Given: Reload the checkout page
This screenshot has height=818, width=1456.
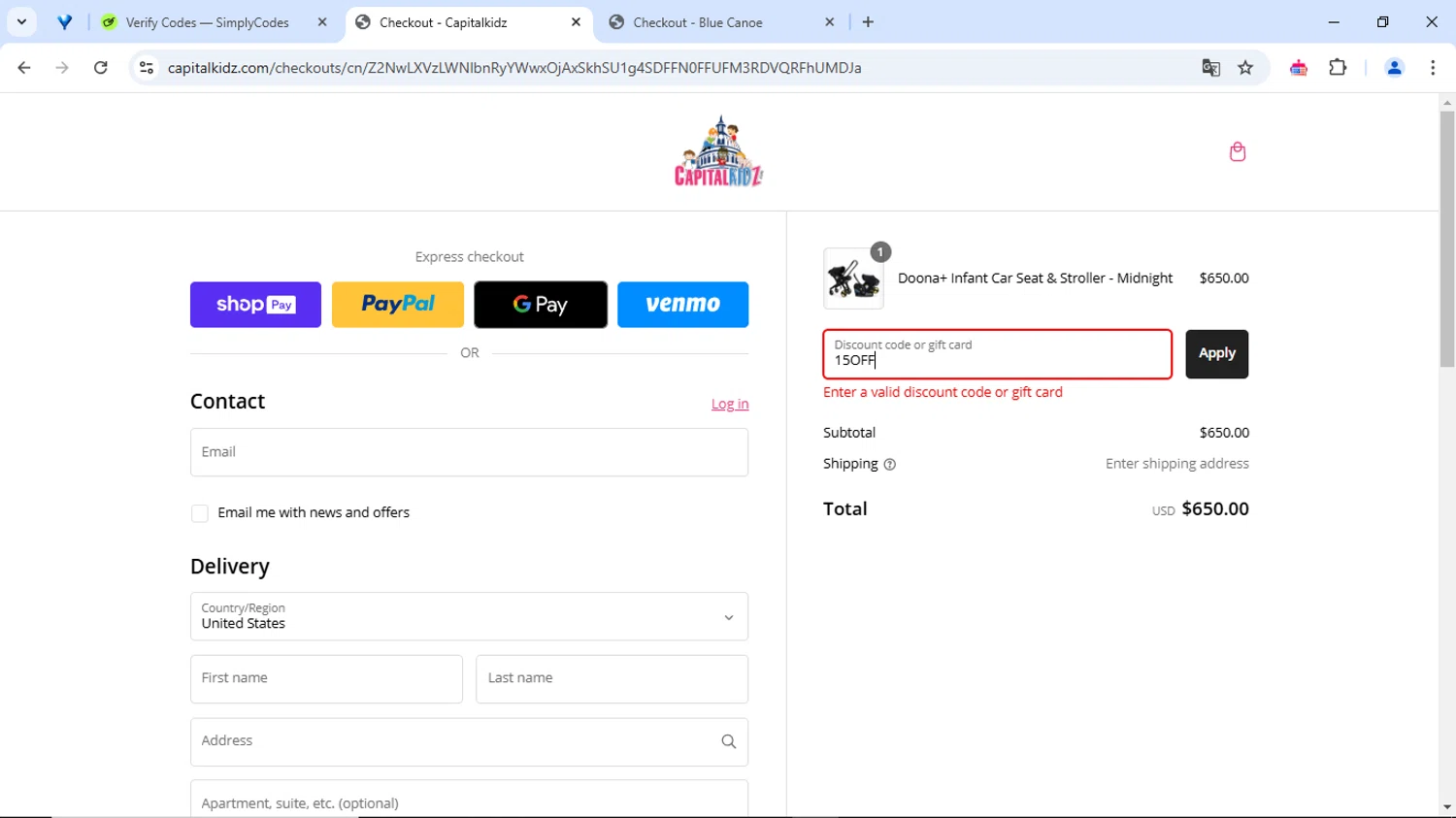Looking at the screenshot, I should [101, 68].
